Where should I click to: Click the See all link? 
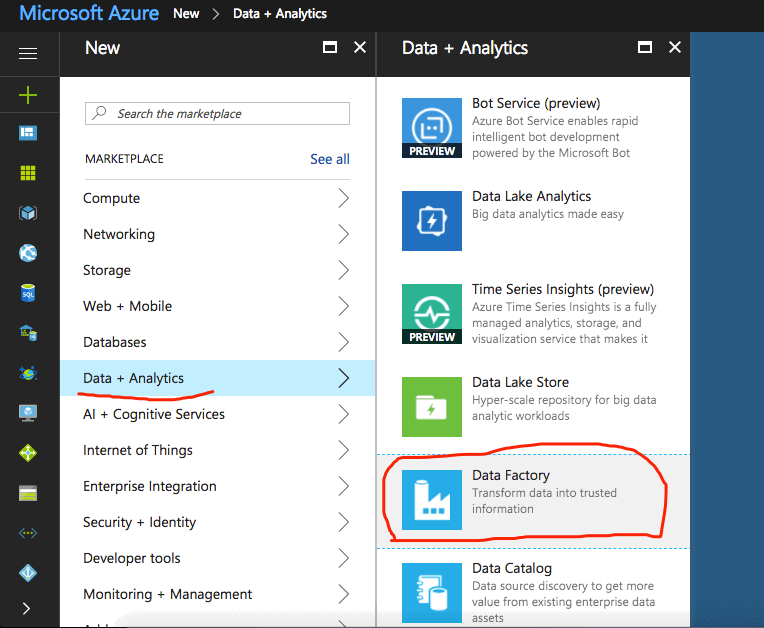pyautogui.click(x=330, y=159)
